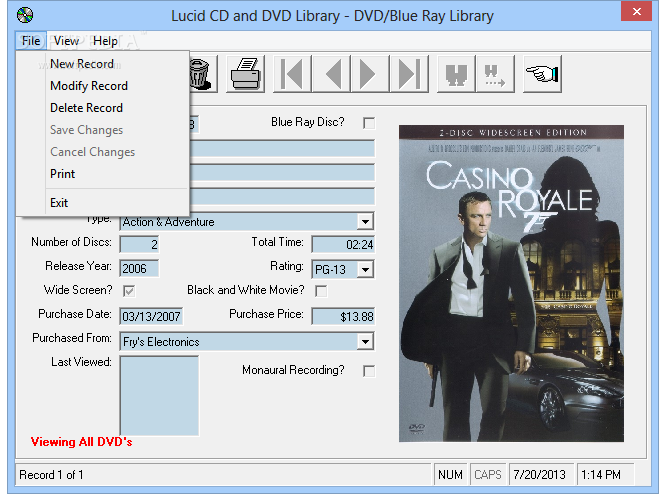
Task: Go to next record arrow
Action: pyautogui.click(x=369, y=74)
